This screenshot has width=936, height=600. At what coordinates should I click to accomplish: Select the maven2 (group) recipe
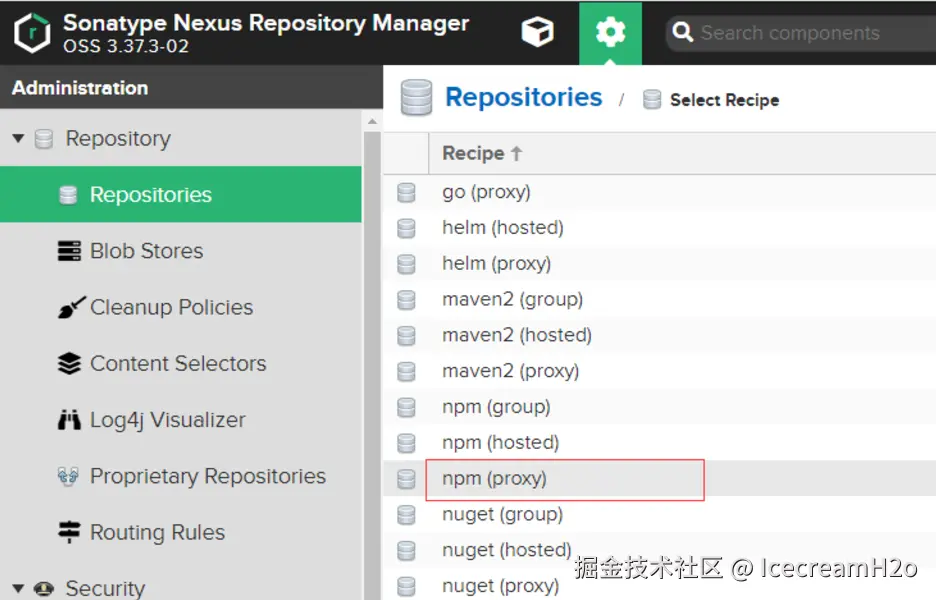[x=660, y=299]
